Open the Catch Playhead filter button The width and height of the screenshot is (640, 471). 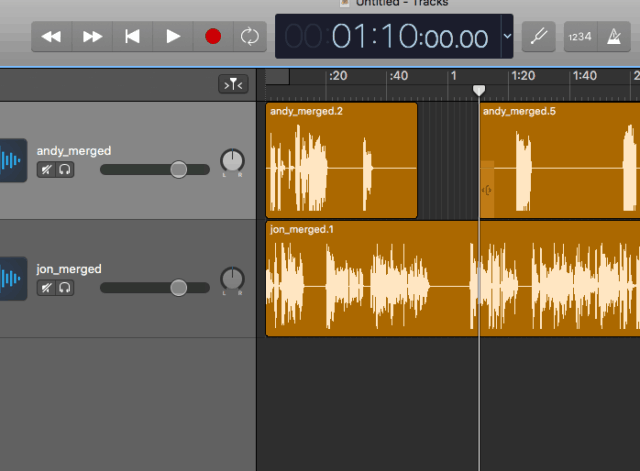233,84
